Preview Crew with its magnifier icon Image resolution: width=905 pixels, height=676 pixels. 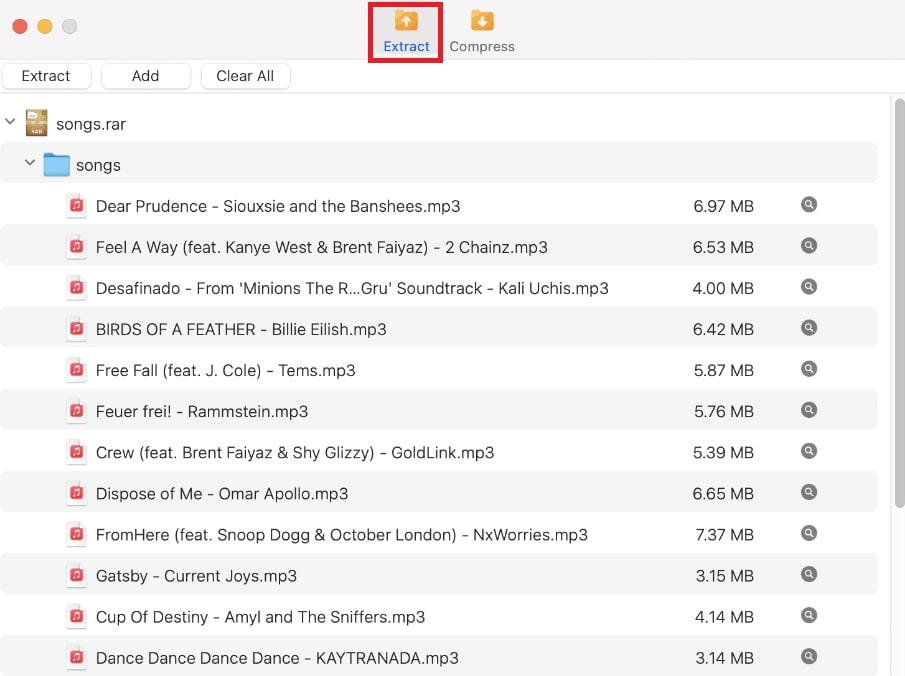[809, 451]
